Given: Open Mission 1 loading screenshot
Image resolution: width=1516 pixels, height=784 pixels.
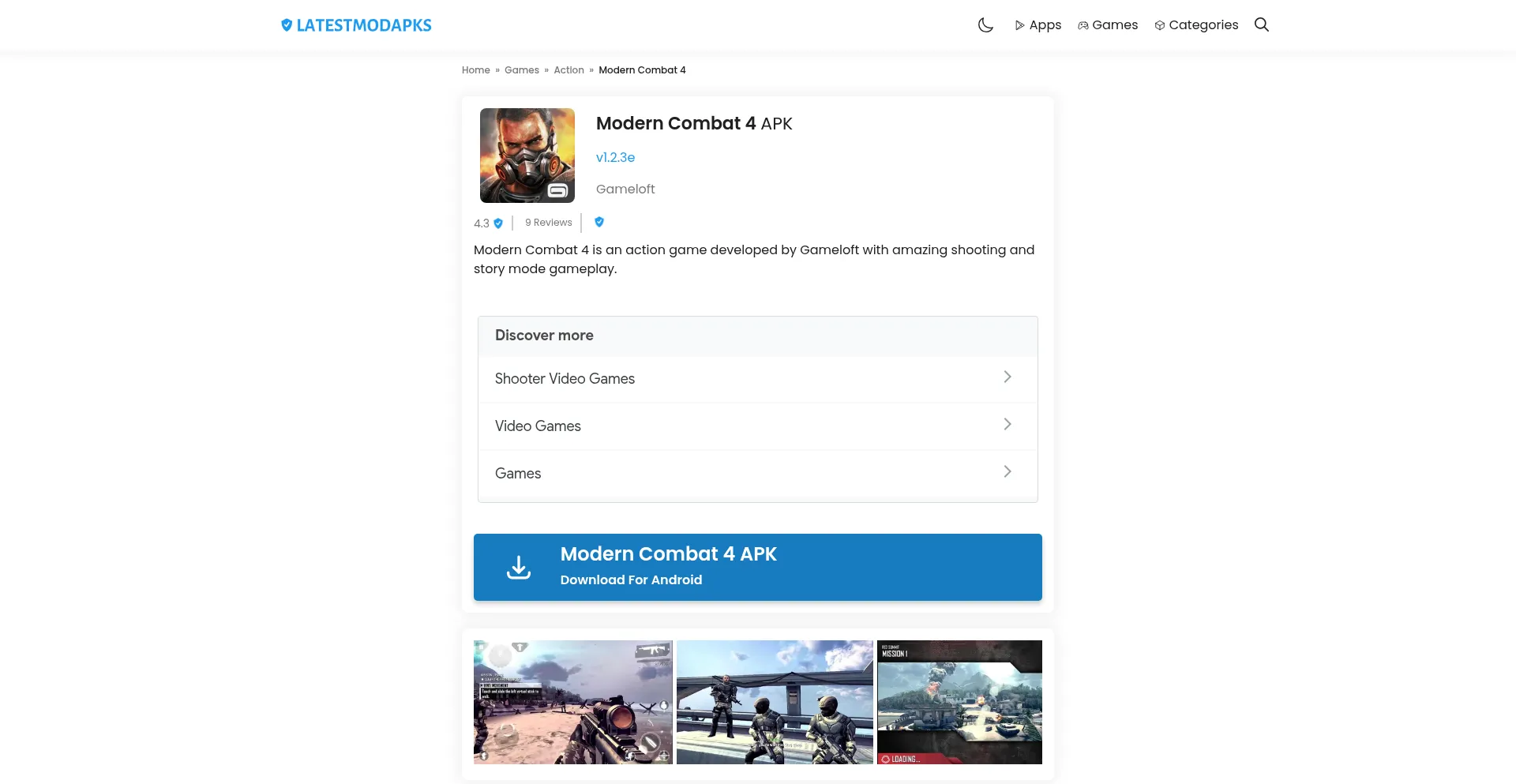Looking at the screenshot, I should [x=959, y=702].
